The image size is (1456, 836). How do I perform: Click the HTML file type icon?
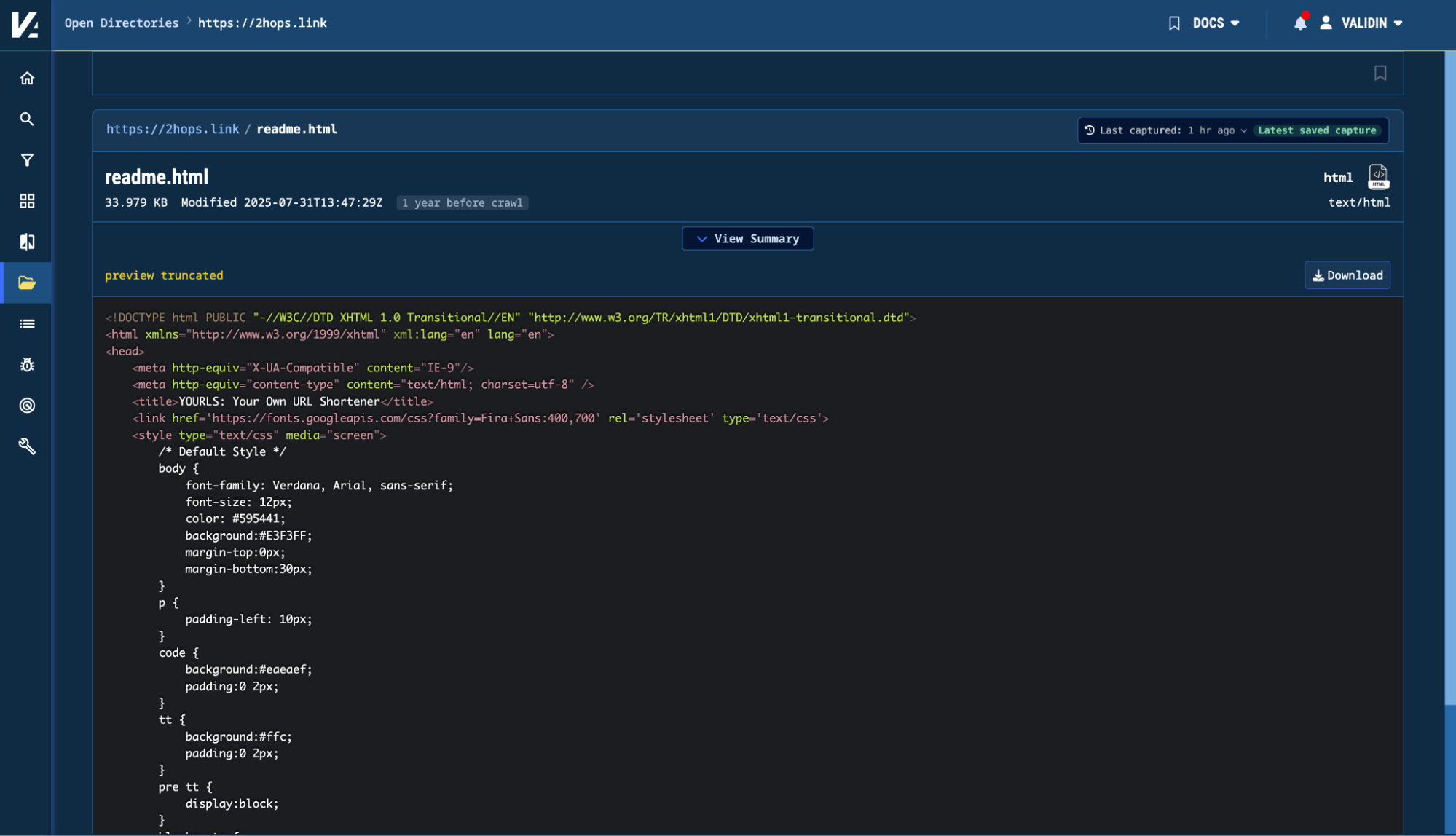tap(1378, 176)
